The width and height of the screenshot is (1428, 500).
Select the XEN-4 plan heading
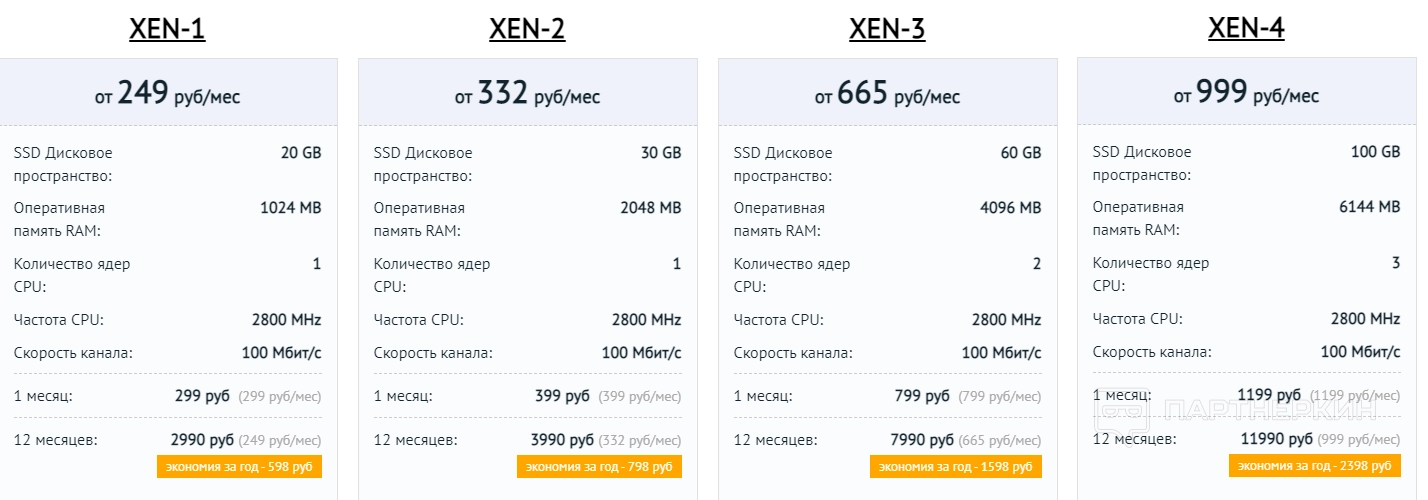pos(1246,29)
